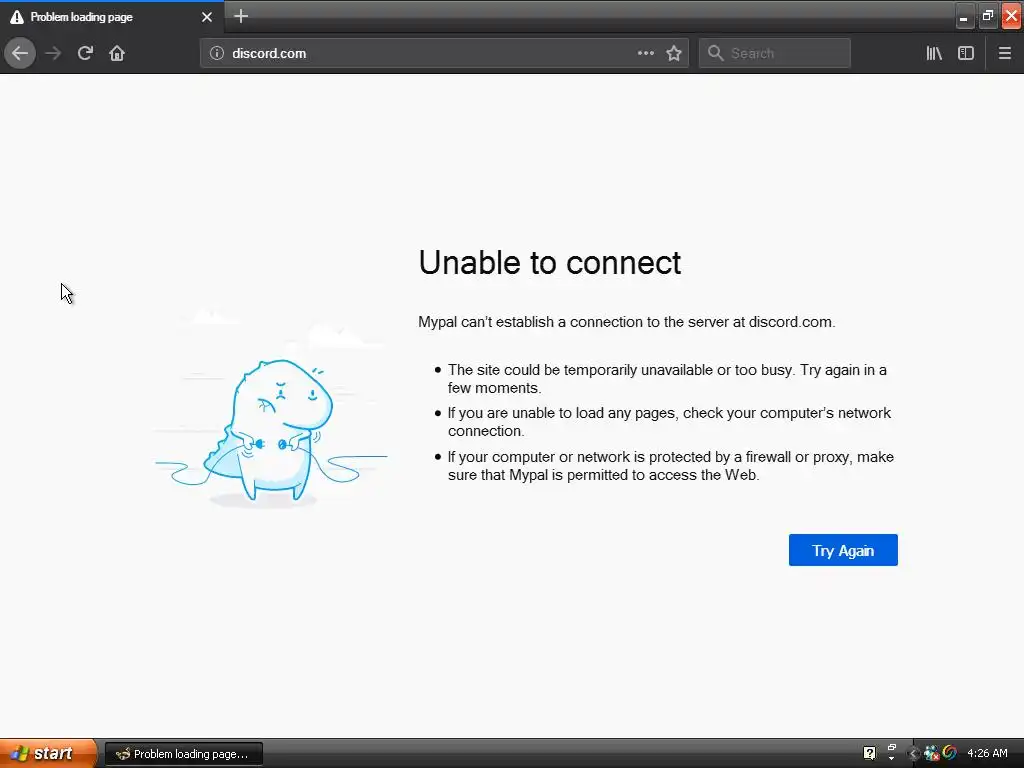Open the Windows start menu
The height and width of the screenshot is (768, 1024).
pyautogui.click(x=48, y=753)
